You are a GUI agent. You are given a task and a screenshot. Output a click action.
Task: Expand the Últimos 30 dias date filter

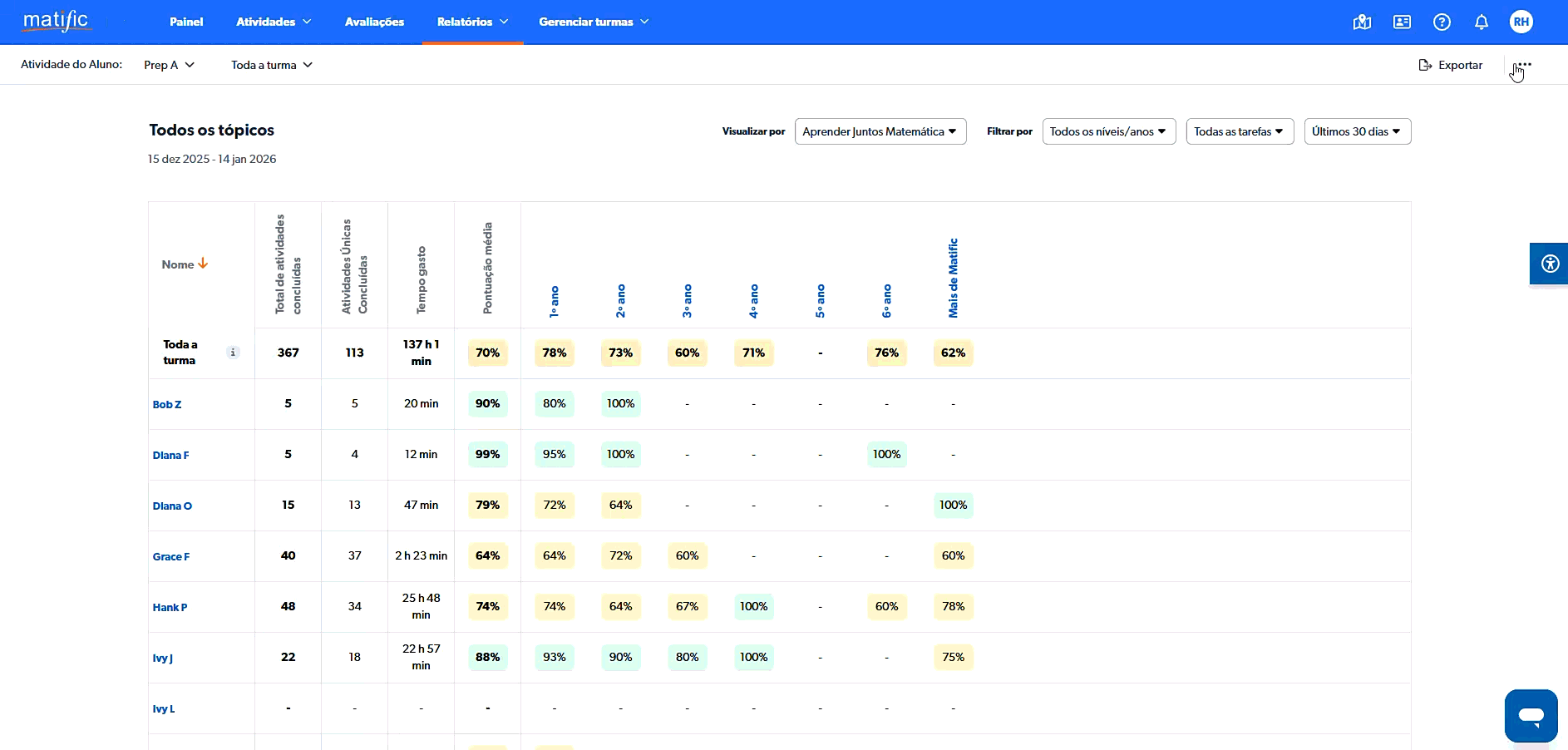[1357, 131]
